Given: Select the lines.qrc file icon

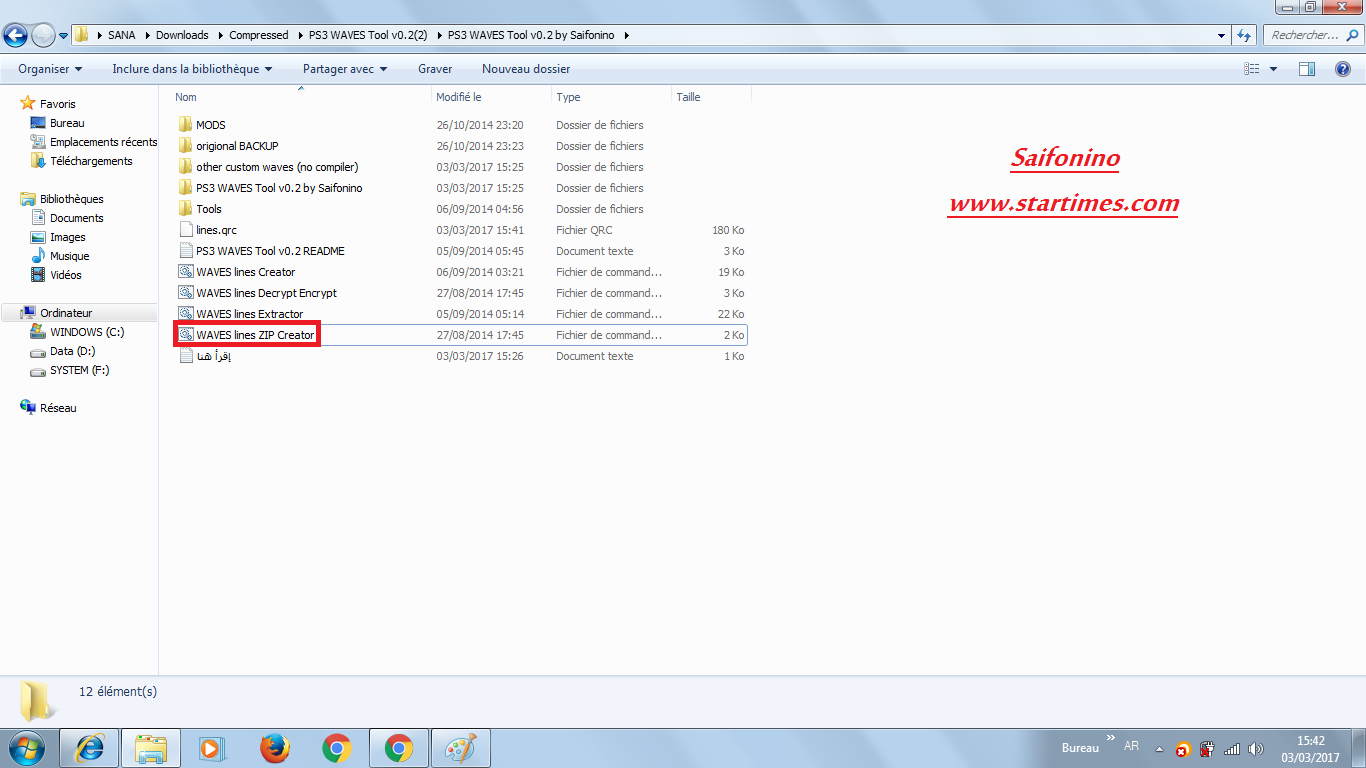Looking at the screenshot, I should click(x=185, y=230).
